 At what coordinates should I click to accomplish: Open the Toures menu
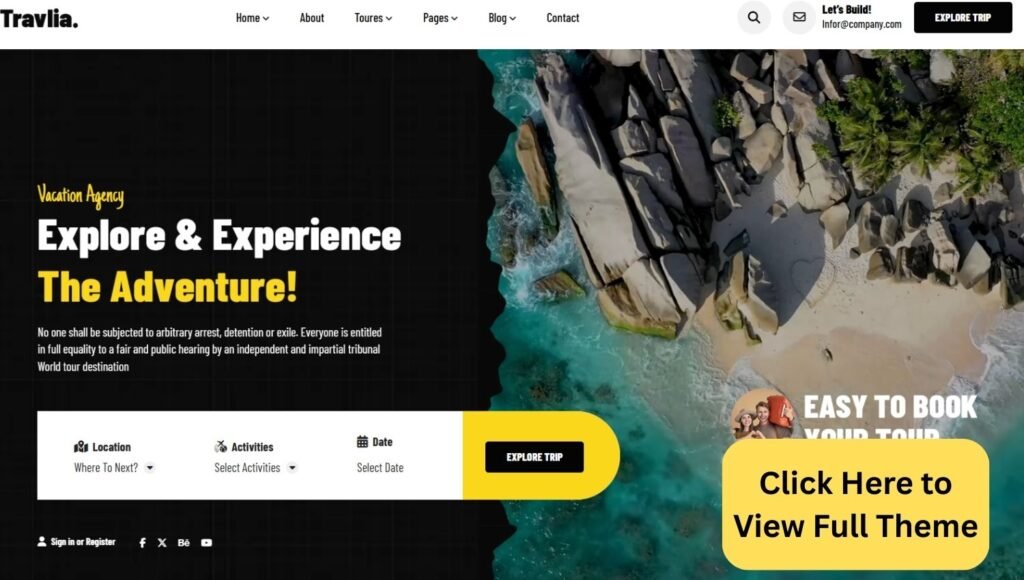tap(373, 18)
